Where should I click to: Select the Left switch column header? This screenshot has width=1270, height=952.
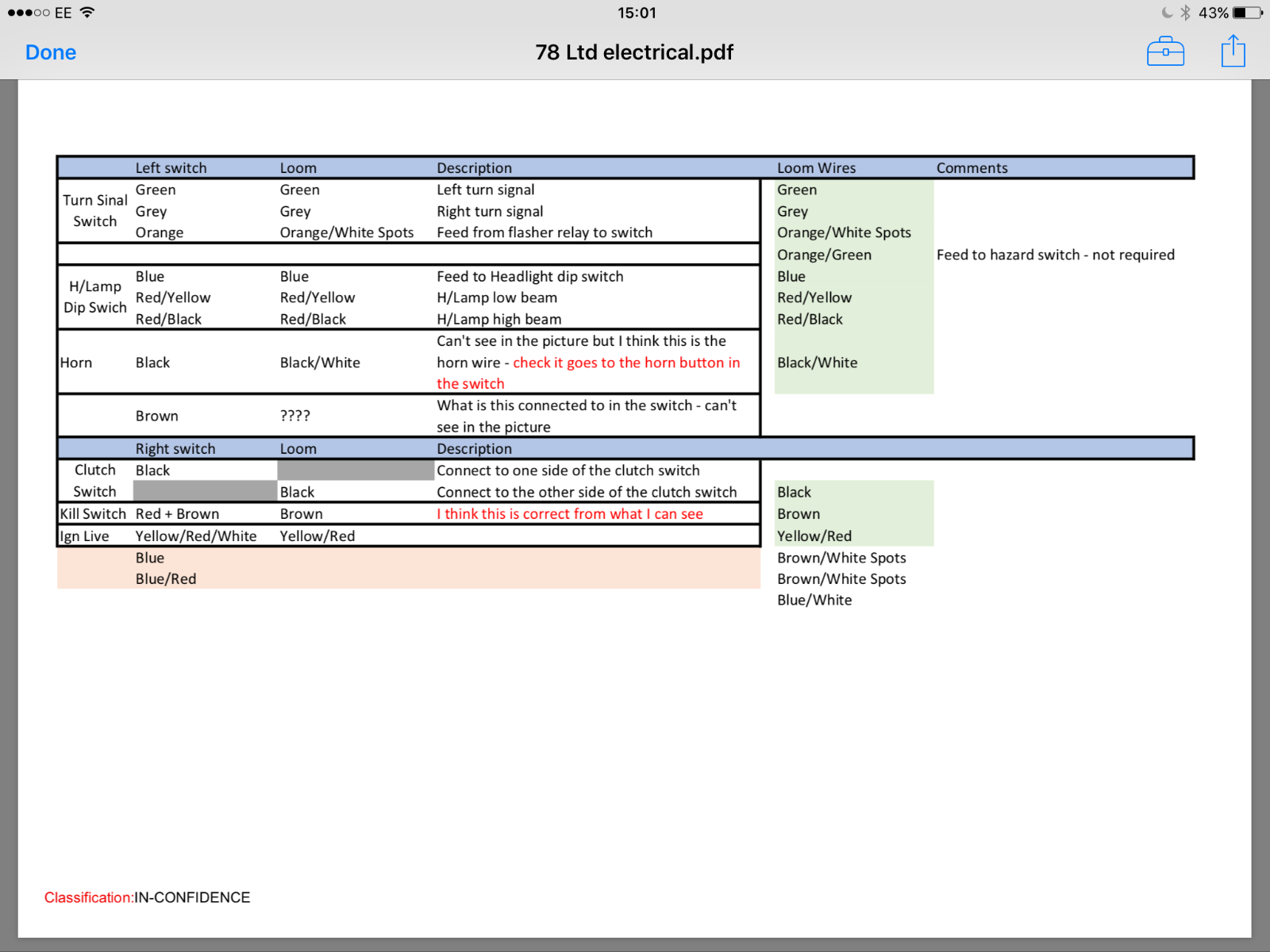click(171, 168)
